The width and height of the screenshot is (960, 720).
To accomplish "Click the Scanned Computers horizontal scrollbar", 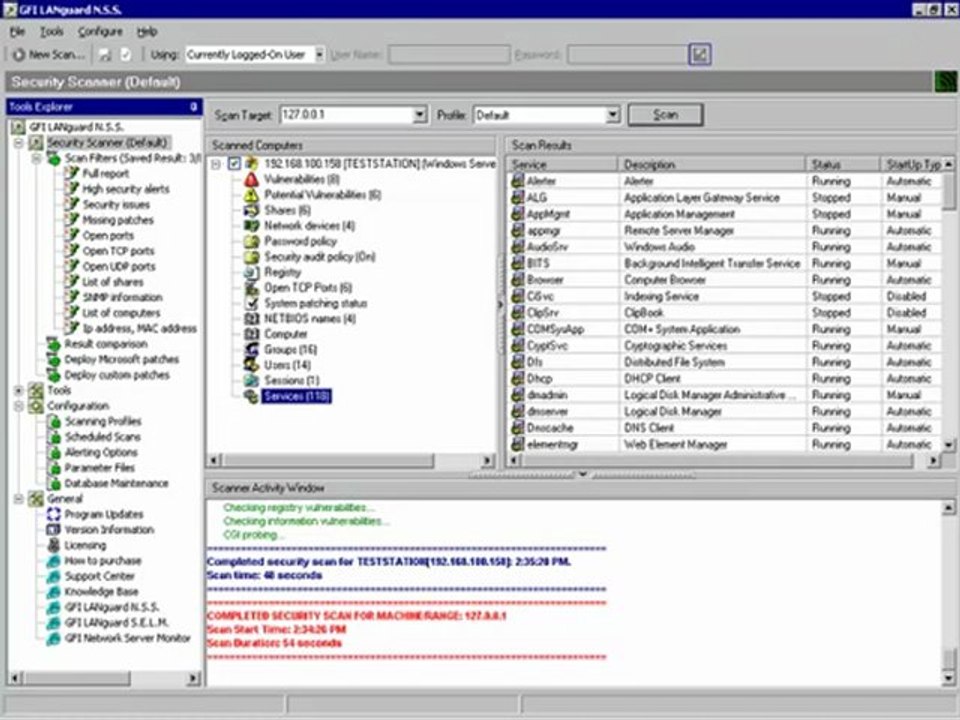I will [x=351, y=460].
